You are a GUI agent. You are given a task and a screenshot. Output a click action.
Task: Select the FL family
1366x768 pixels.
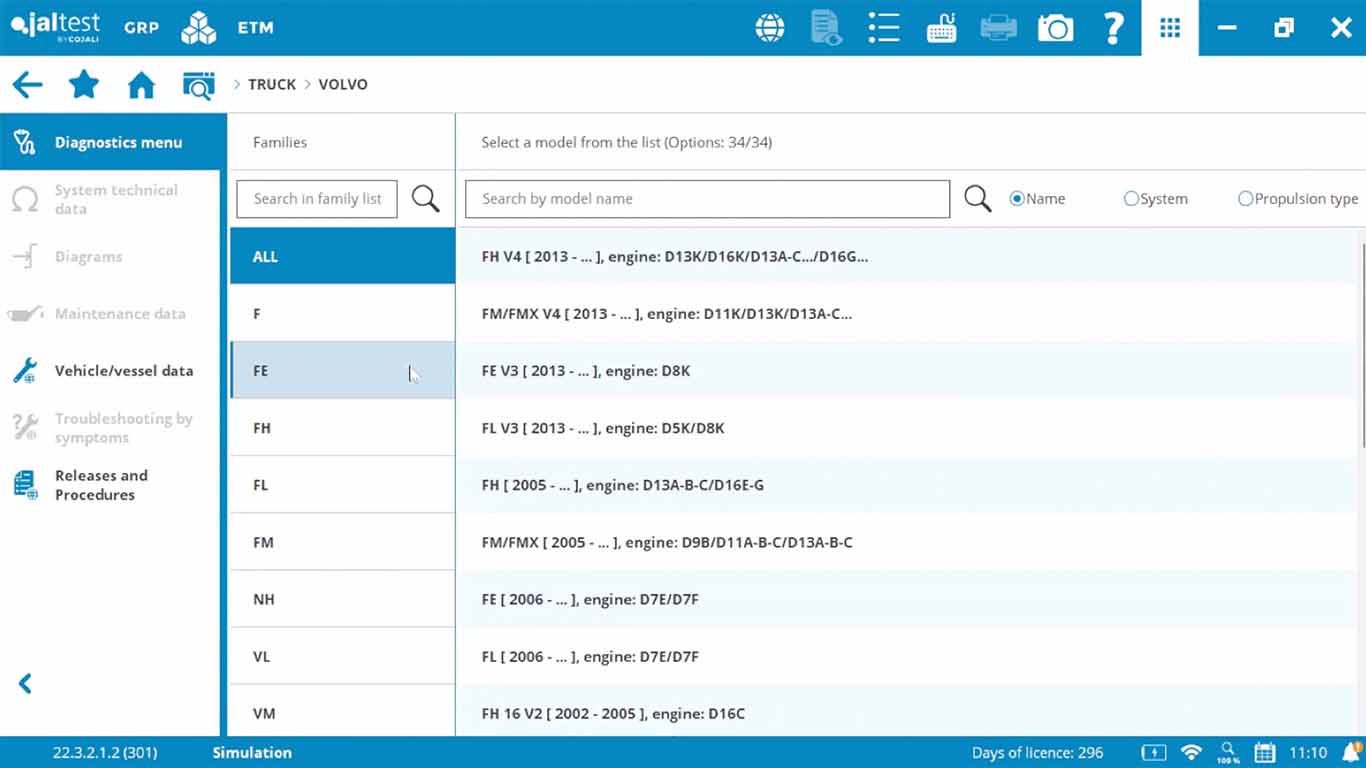click(343, 484)
